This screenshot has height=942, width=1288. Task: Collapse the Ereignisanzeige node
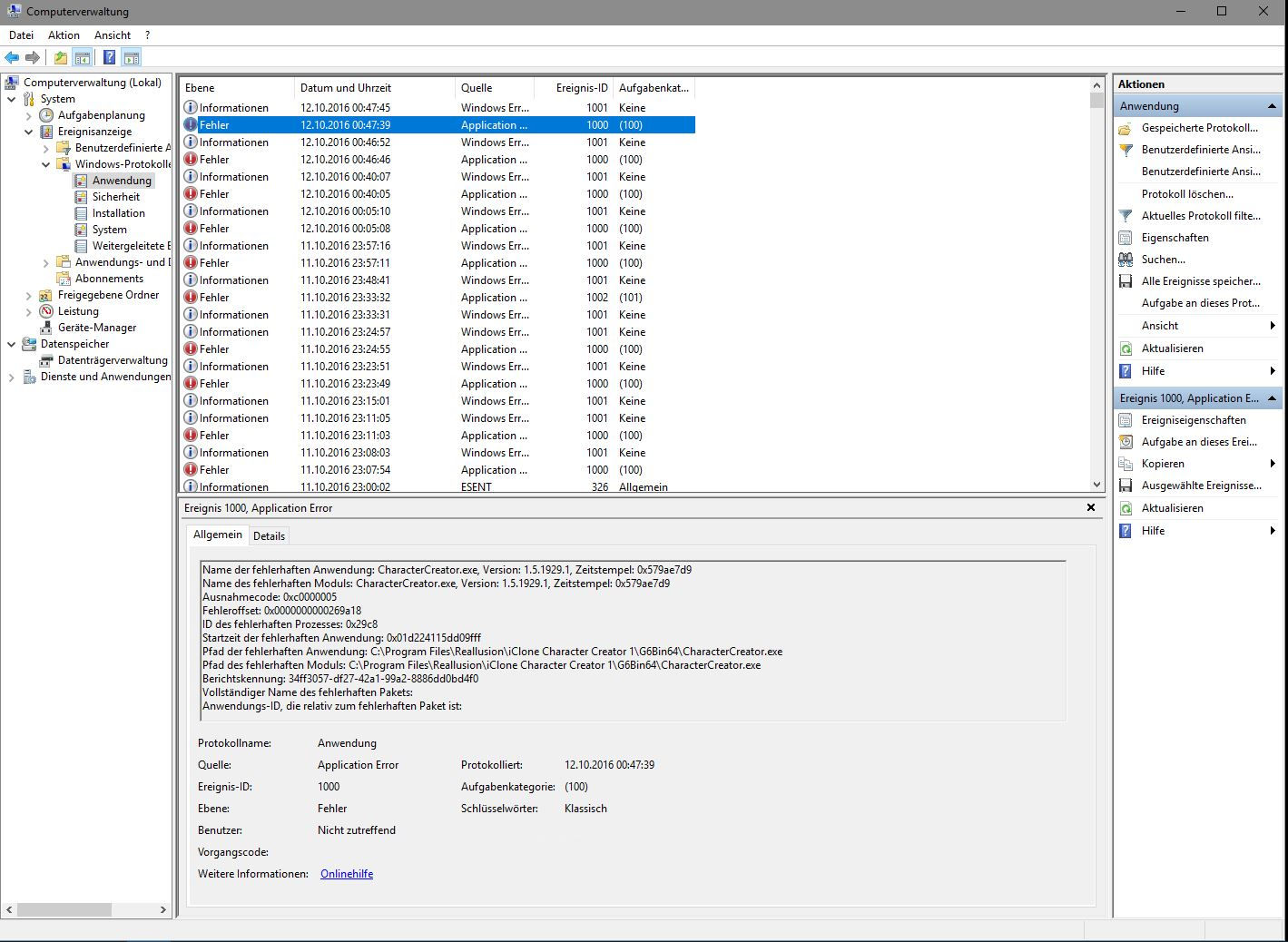pos(28,132)
